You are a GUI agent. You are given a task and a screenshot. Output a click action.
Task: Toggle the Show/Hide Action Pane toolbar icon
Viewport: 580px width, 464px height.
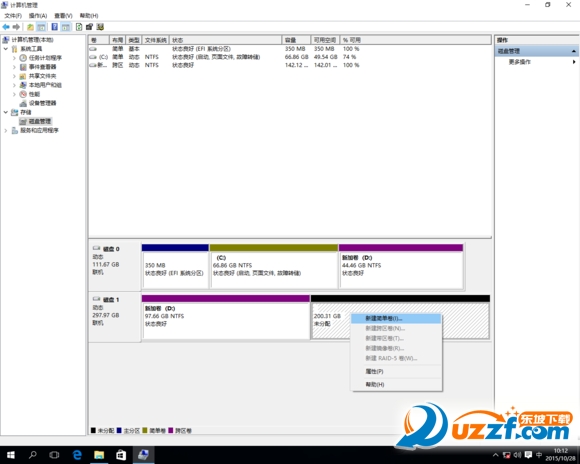[65, 27]
